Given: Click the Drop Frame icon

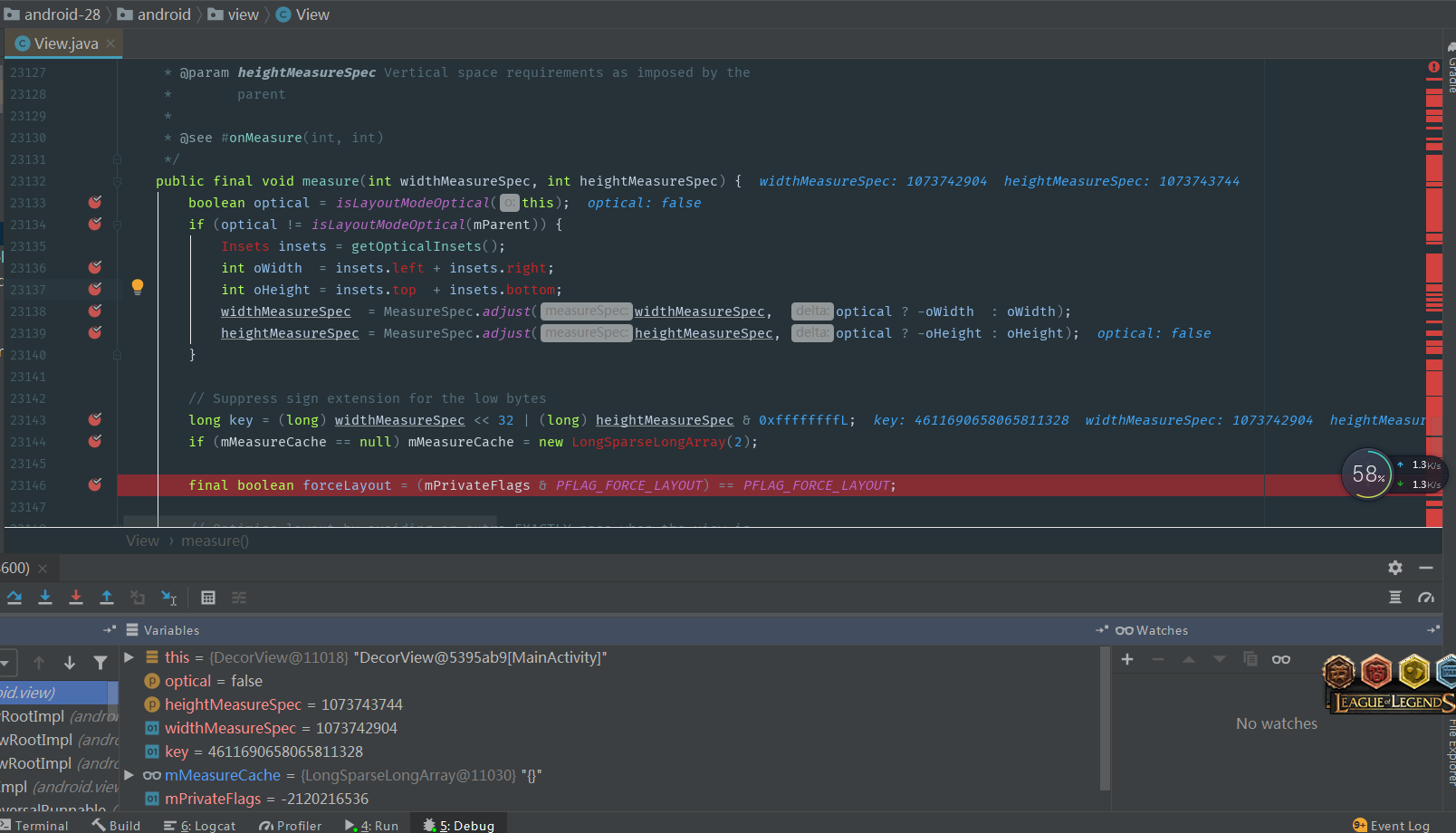Looking at the screenshot, I should tap(138, 598).
